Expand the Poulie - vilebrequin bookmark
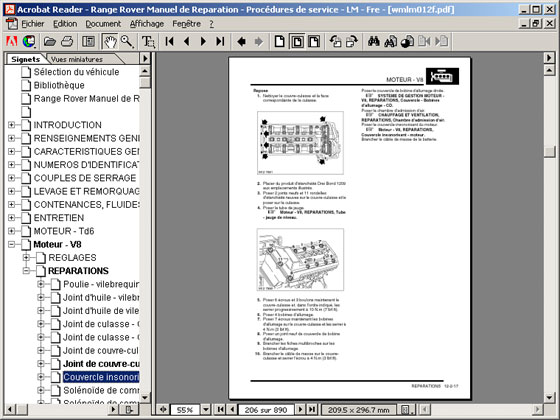Viewport: 560px width, 420px height. coord(41,284)
